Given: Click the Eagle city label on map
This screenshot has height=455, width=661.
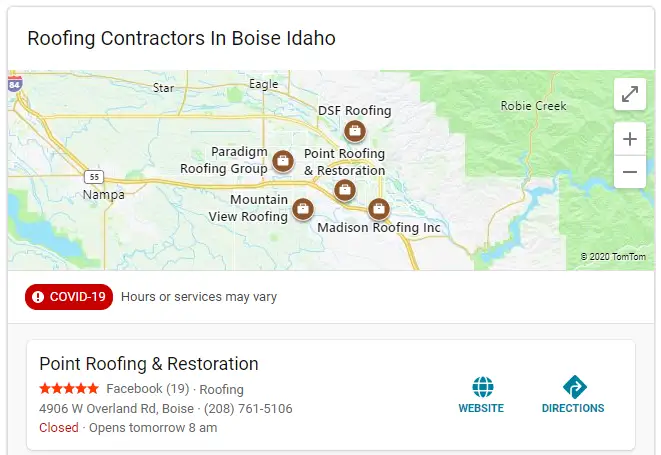Looking at the screenshot, I should click(264, 85).
